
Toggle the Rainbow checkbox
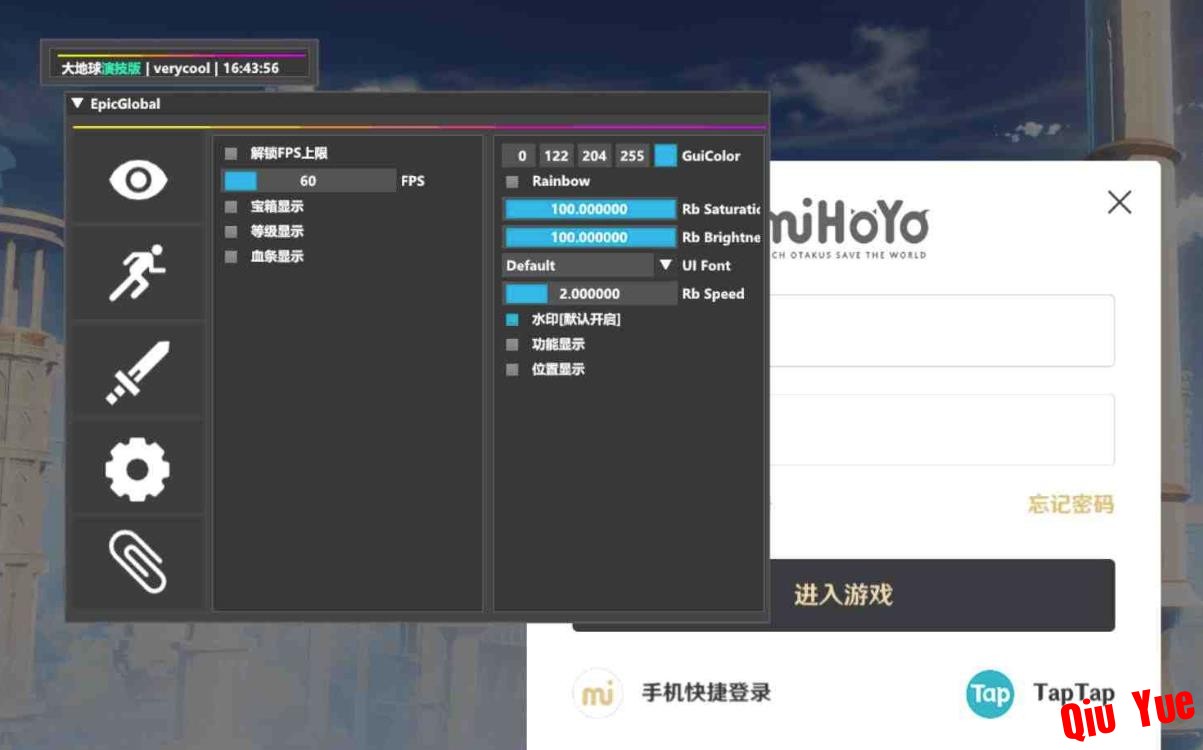point(512,182)
